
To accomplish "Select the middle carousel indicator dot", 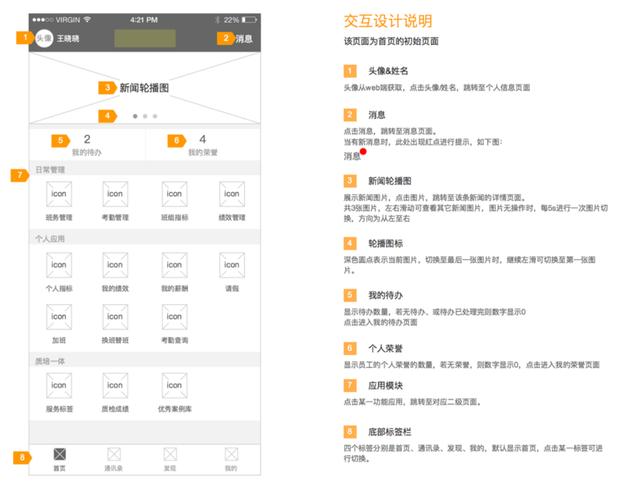I will (x=145, y=116).
